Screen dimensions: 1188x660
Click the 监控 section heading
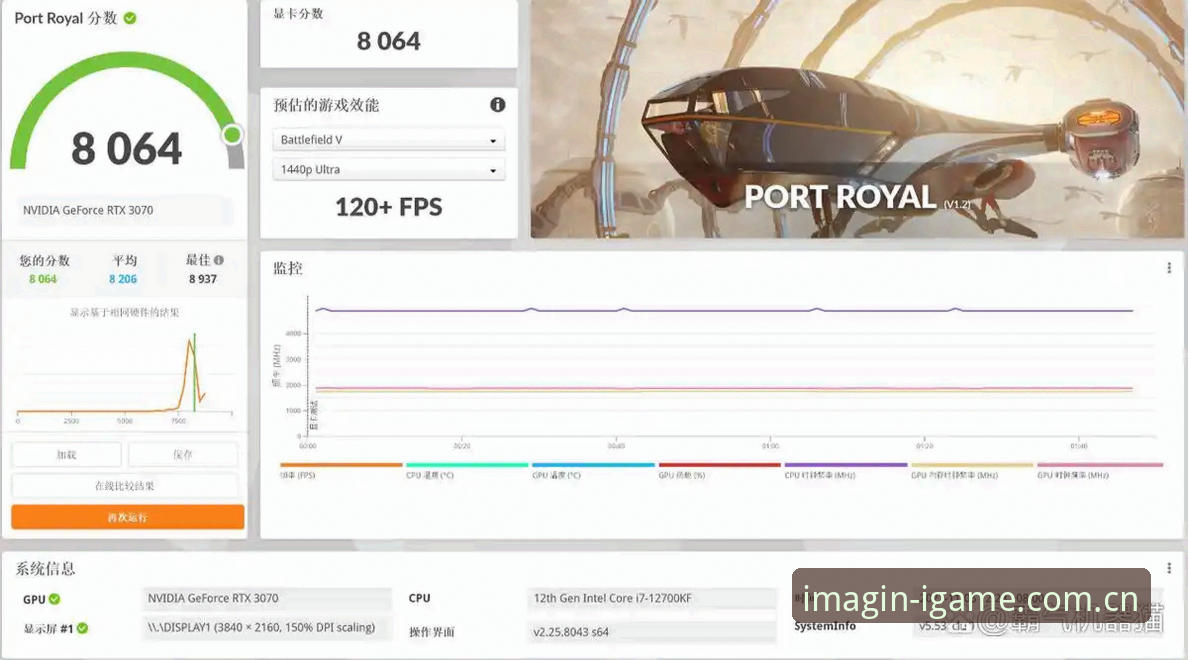point(288,267)
